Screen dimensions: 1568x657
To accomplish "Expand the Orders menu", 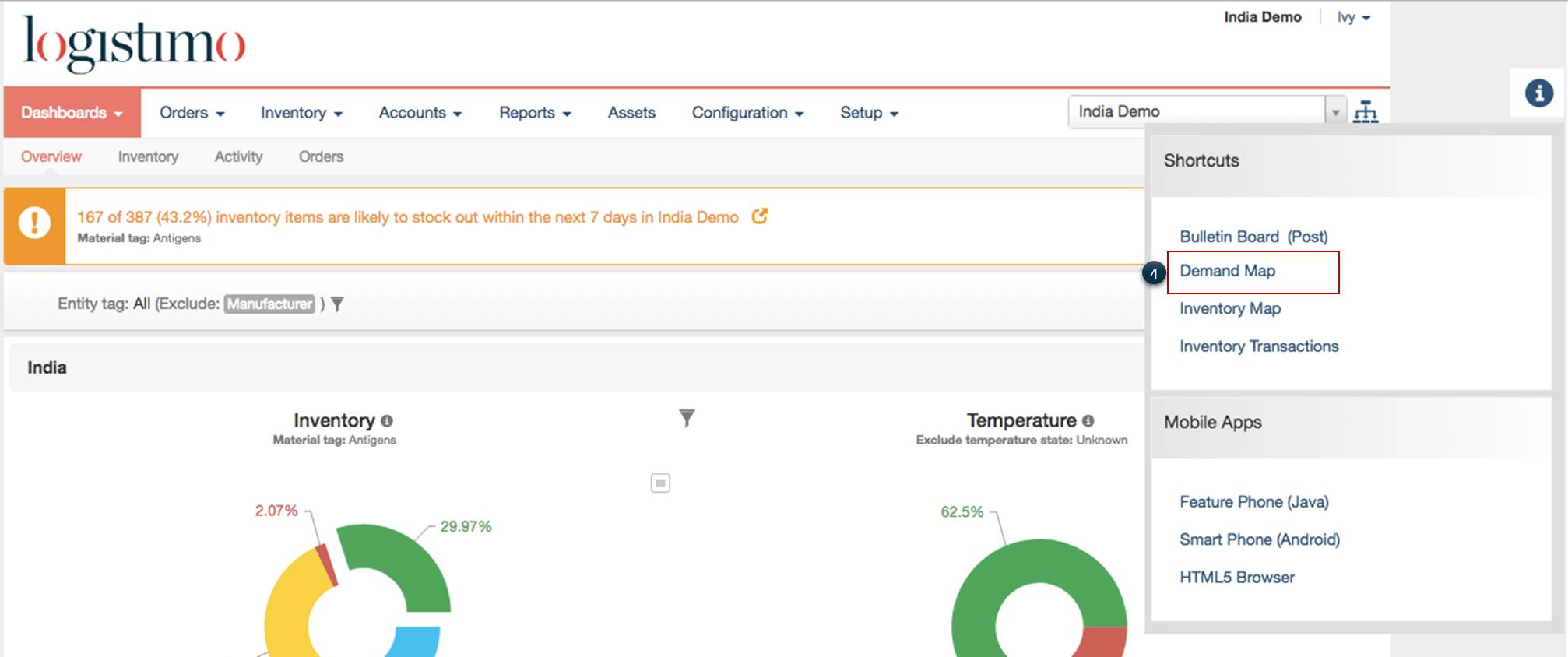I will click(x=192, y=113).
